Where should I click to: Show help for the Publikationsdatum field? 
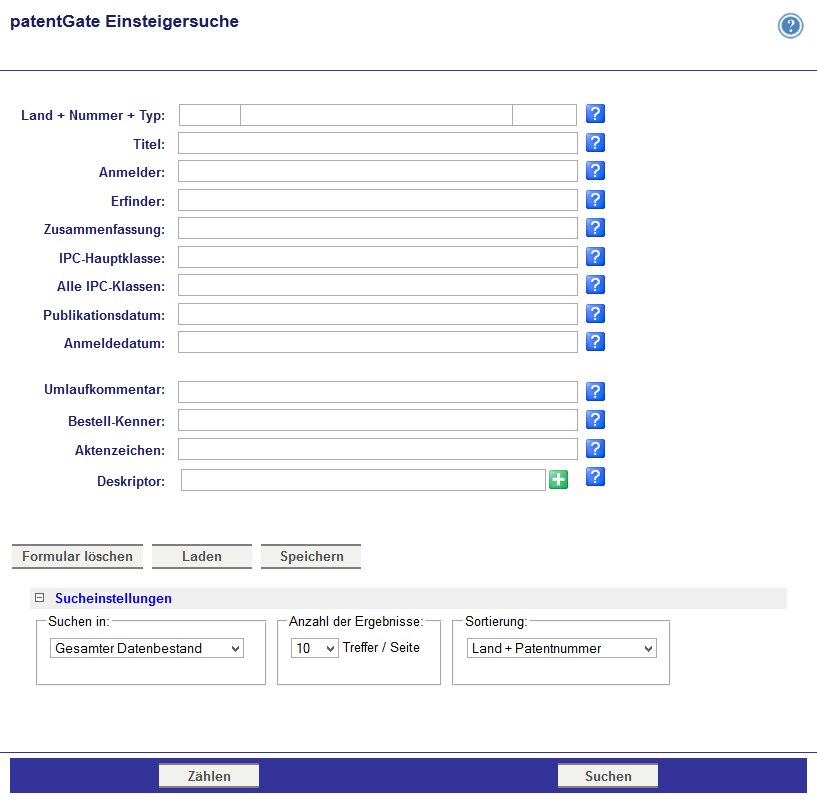pos(595,314)
